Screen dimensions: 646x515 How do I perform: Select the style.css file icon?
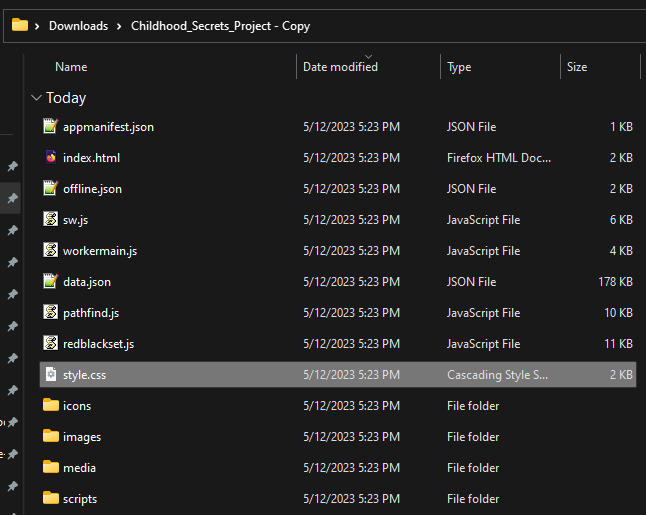pyautogui.click(x=51, y=375)
